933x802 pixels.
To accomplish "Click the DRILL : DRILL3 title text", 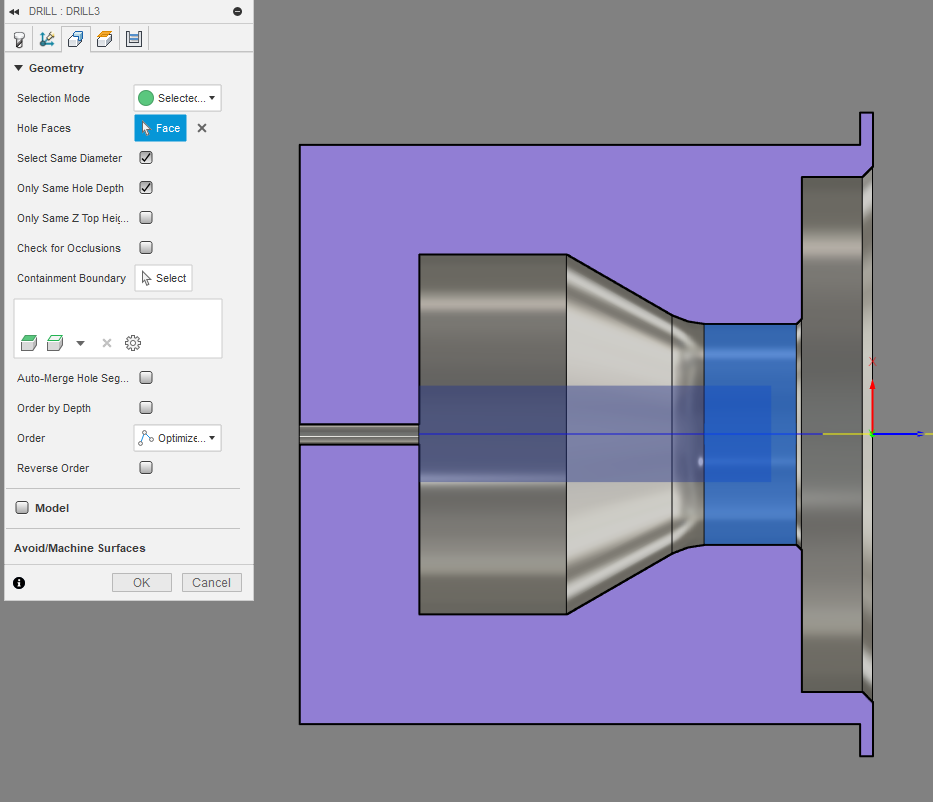I will (64, 11).
